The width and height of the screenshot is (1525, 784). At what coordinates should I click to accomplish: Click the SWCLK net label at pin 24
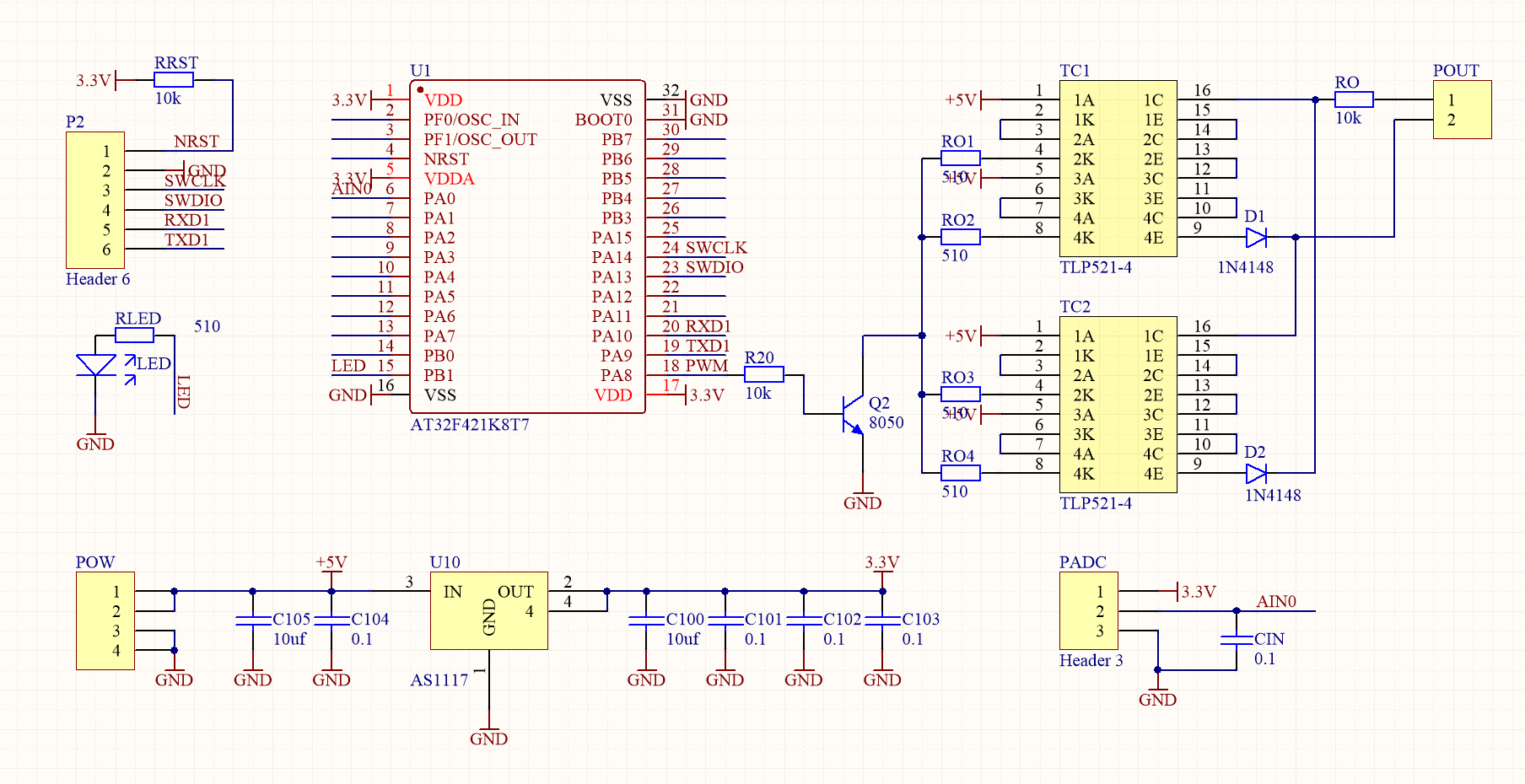pos(716,248)
